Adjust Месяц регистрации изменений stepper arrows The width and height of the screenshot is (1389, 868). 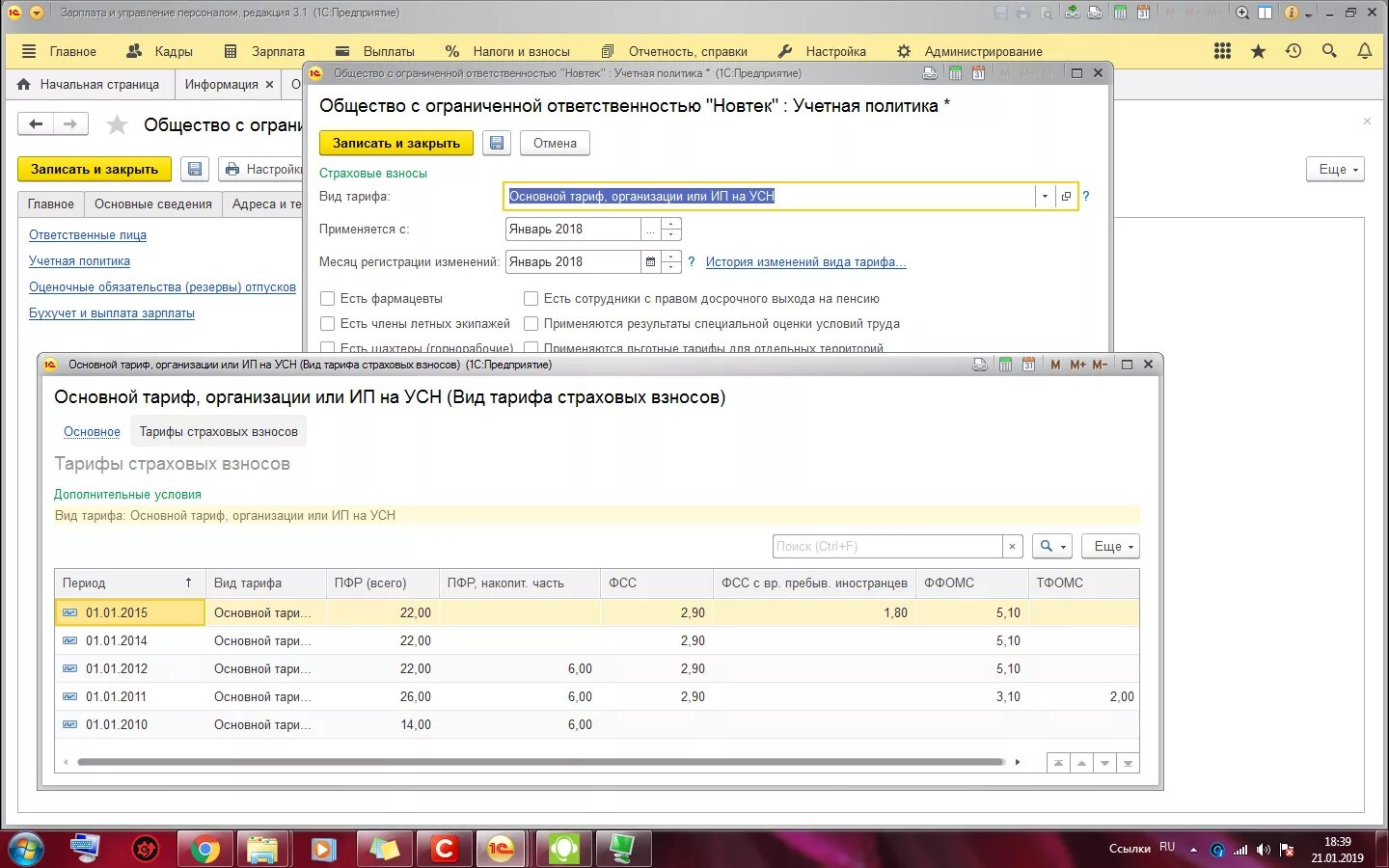[x=671, y=261]
